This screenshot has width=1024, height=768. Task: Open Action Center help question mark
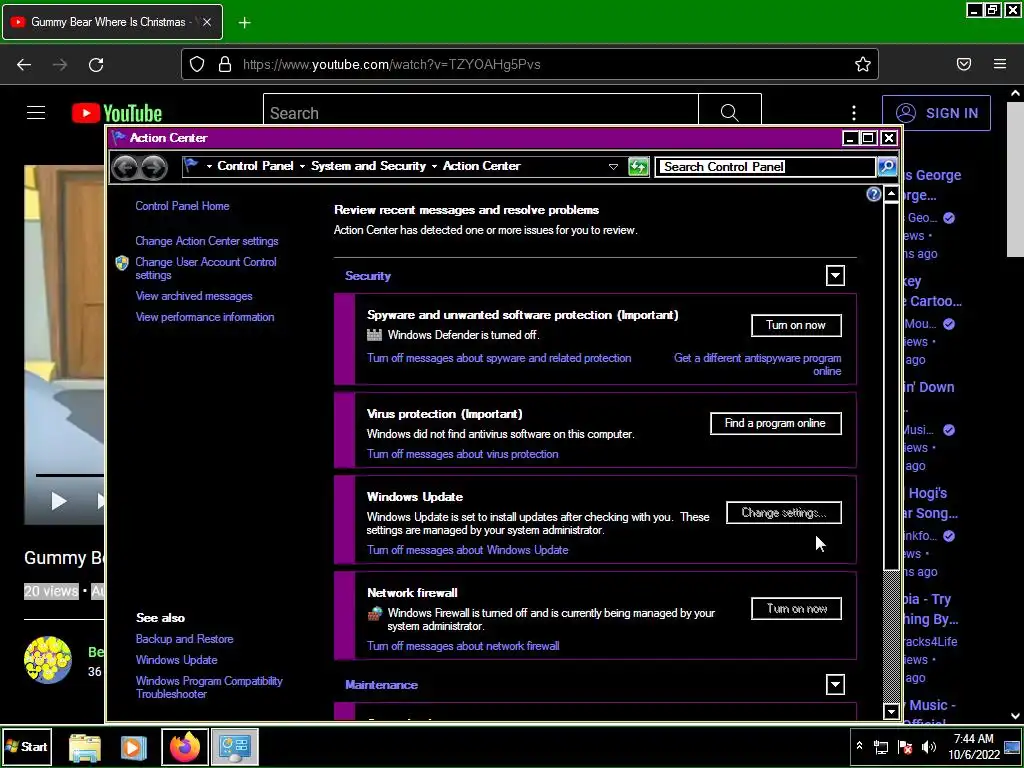point(873,194)
